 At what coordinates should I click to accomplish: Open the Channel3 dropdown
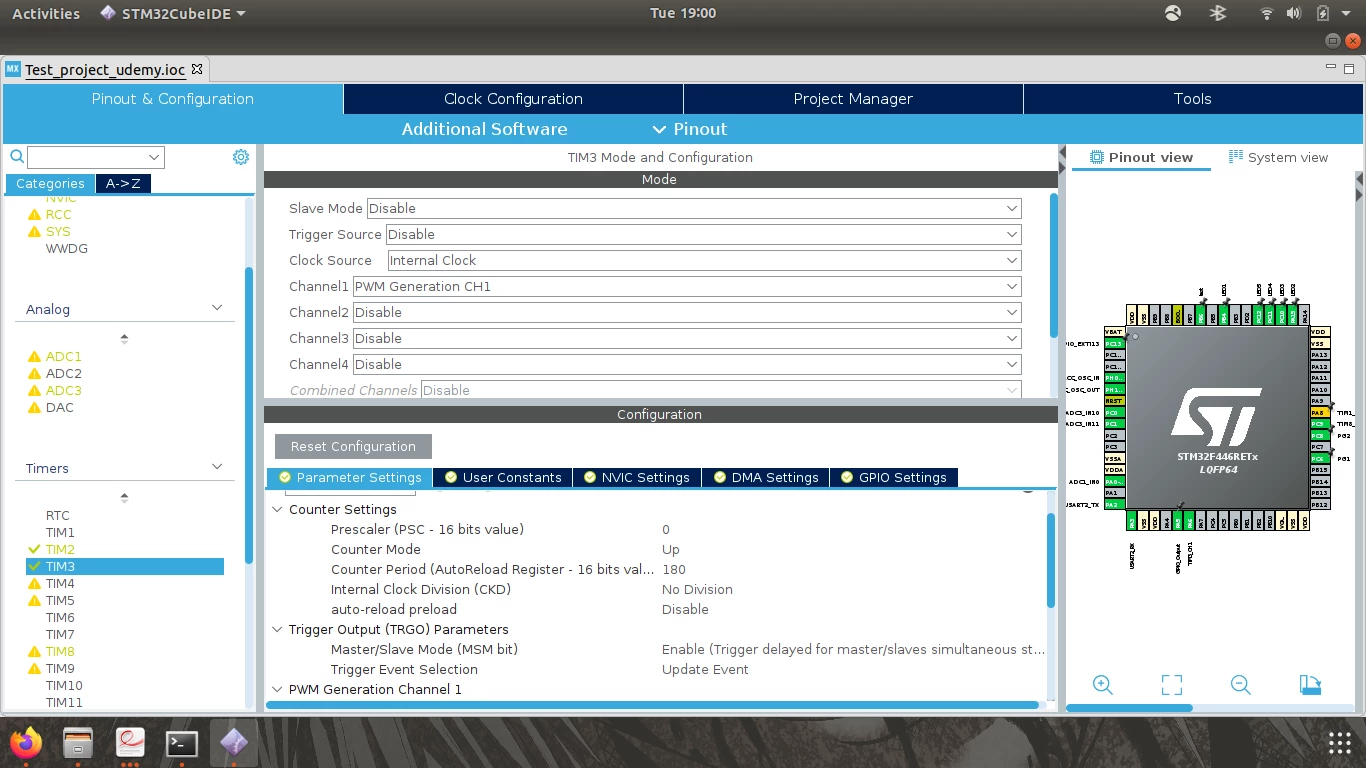(687, 338)
